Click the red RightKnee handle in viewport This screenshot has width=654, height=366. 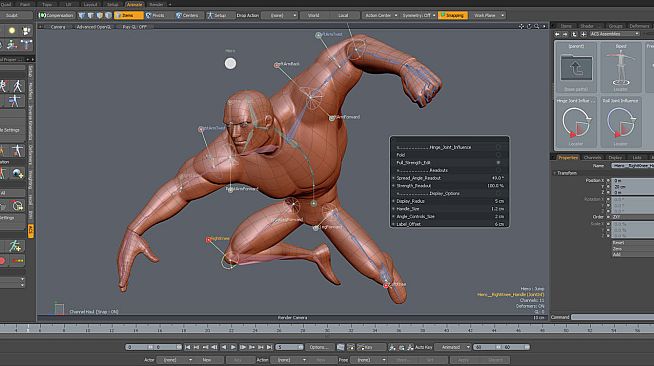point(208,239)
